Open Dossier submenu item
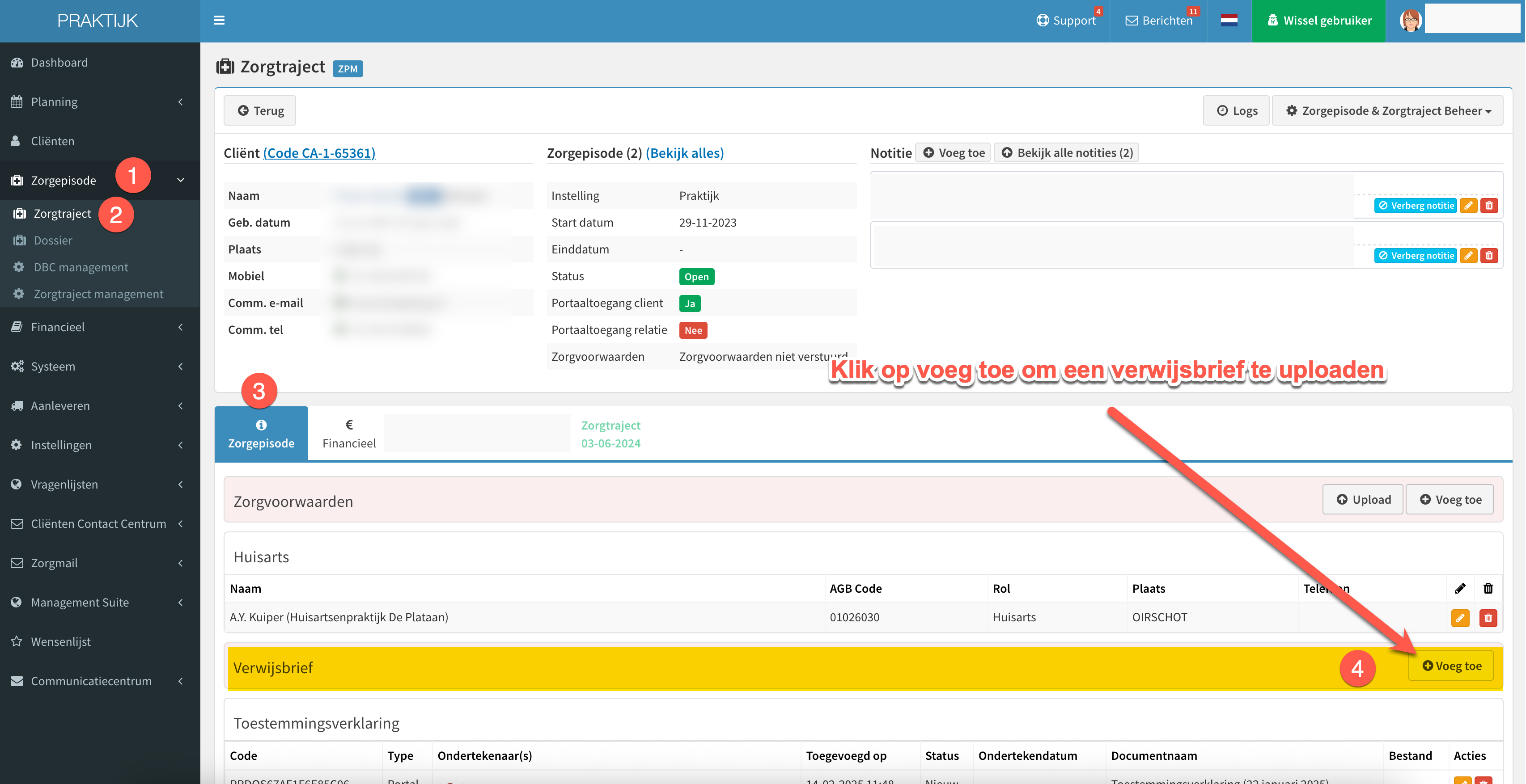This screenshot has width=1526, height=784. pyautogui.click(x=53, y=240)
